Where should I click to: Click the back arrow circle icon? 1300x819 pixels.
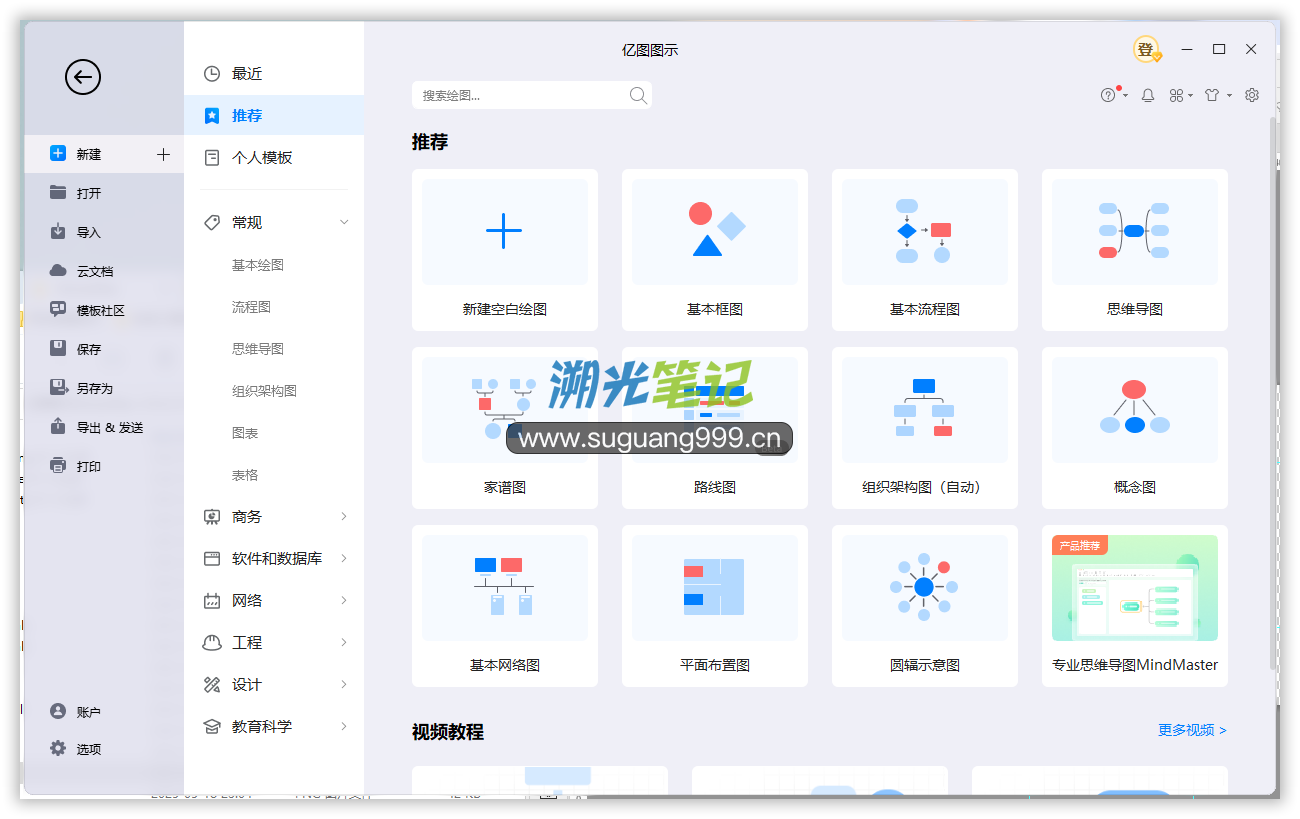pos(83,77)
